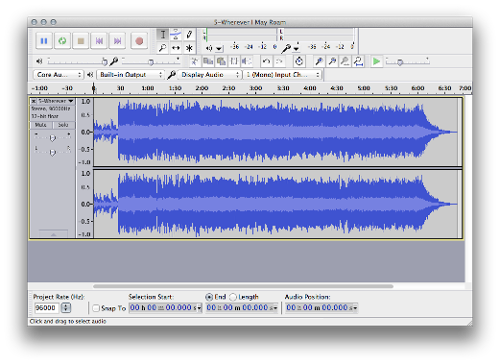Redo the last action
This screenshot has height=364, width=500.
click(x=279, y=61)
